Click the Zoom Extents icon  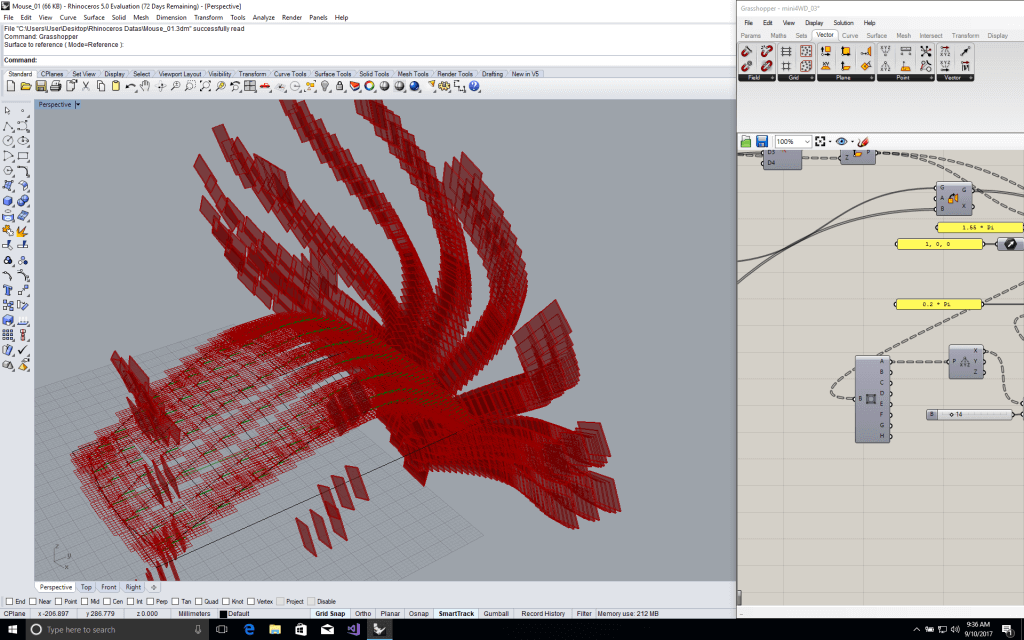[205, 86]
